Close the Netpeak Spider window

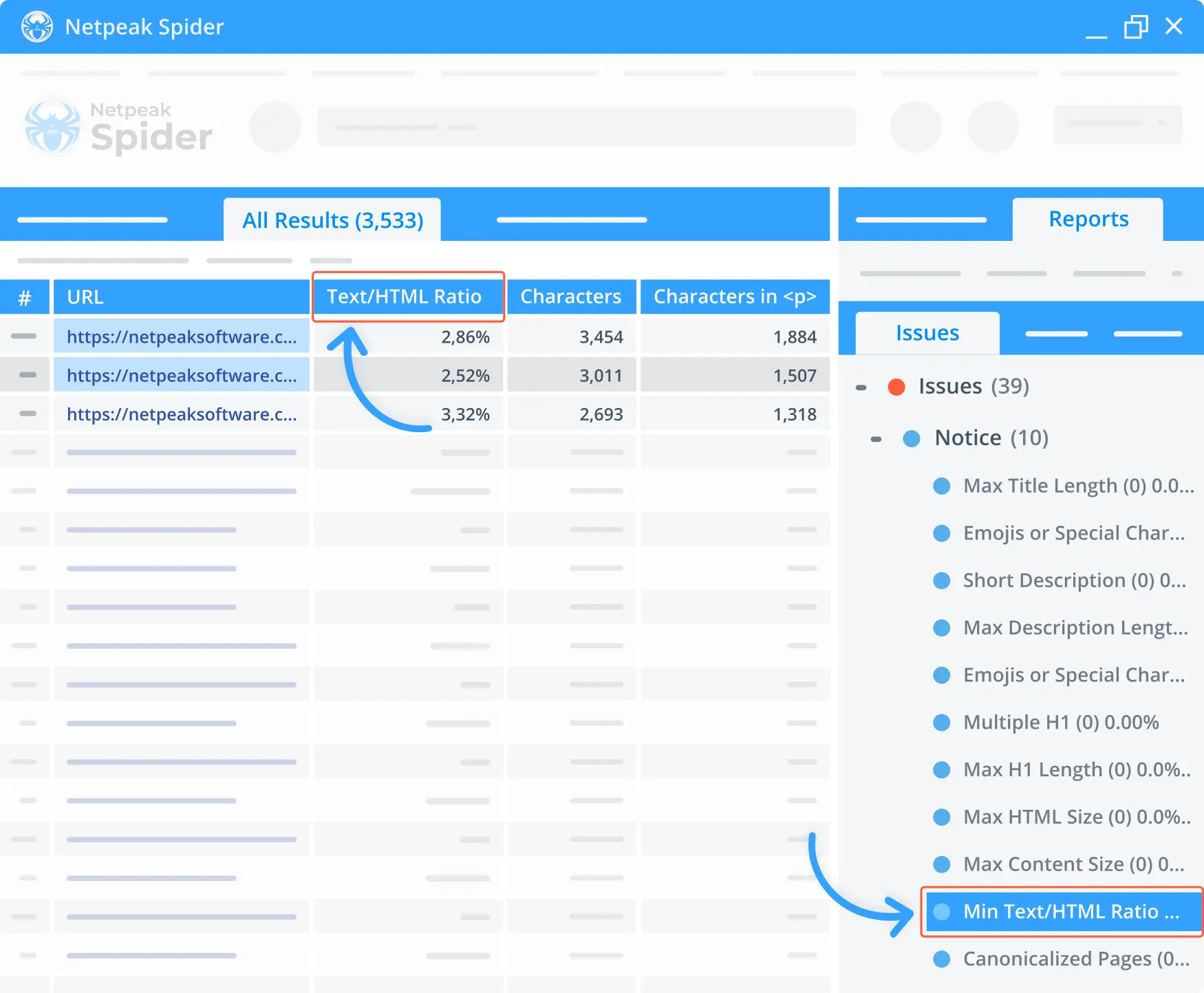1174,26
